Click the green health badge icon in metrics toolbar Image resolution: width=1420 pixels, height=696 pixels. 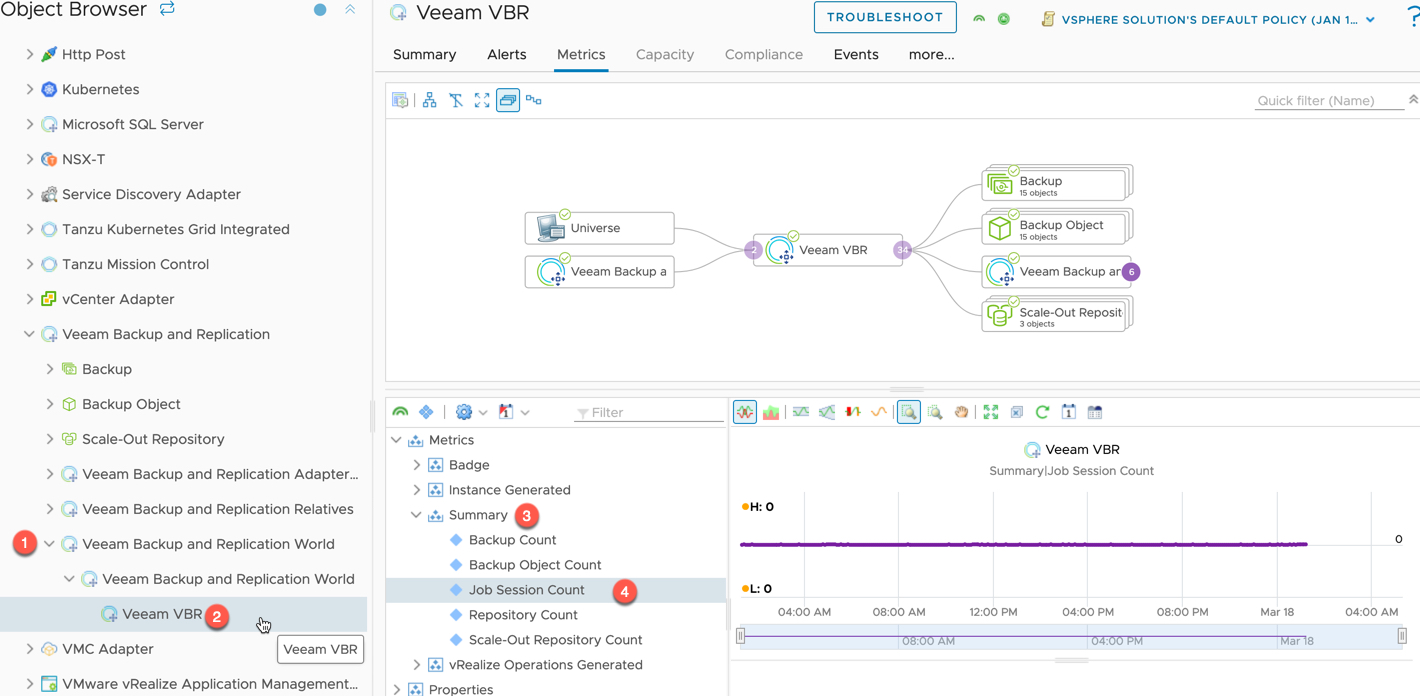click(400, 412)
